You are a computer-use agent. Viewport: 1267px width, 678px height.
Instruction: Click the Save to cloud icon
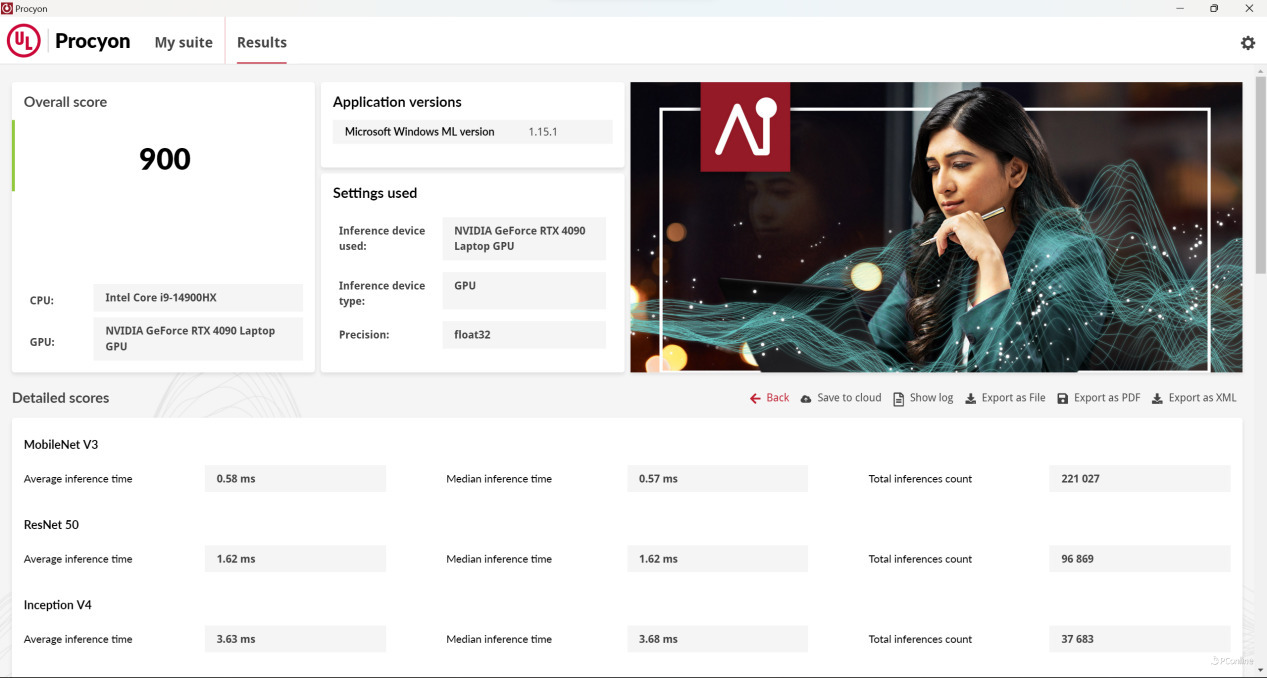tap(806, 398)
